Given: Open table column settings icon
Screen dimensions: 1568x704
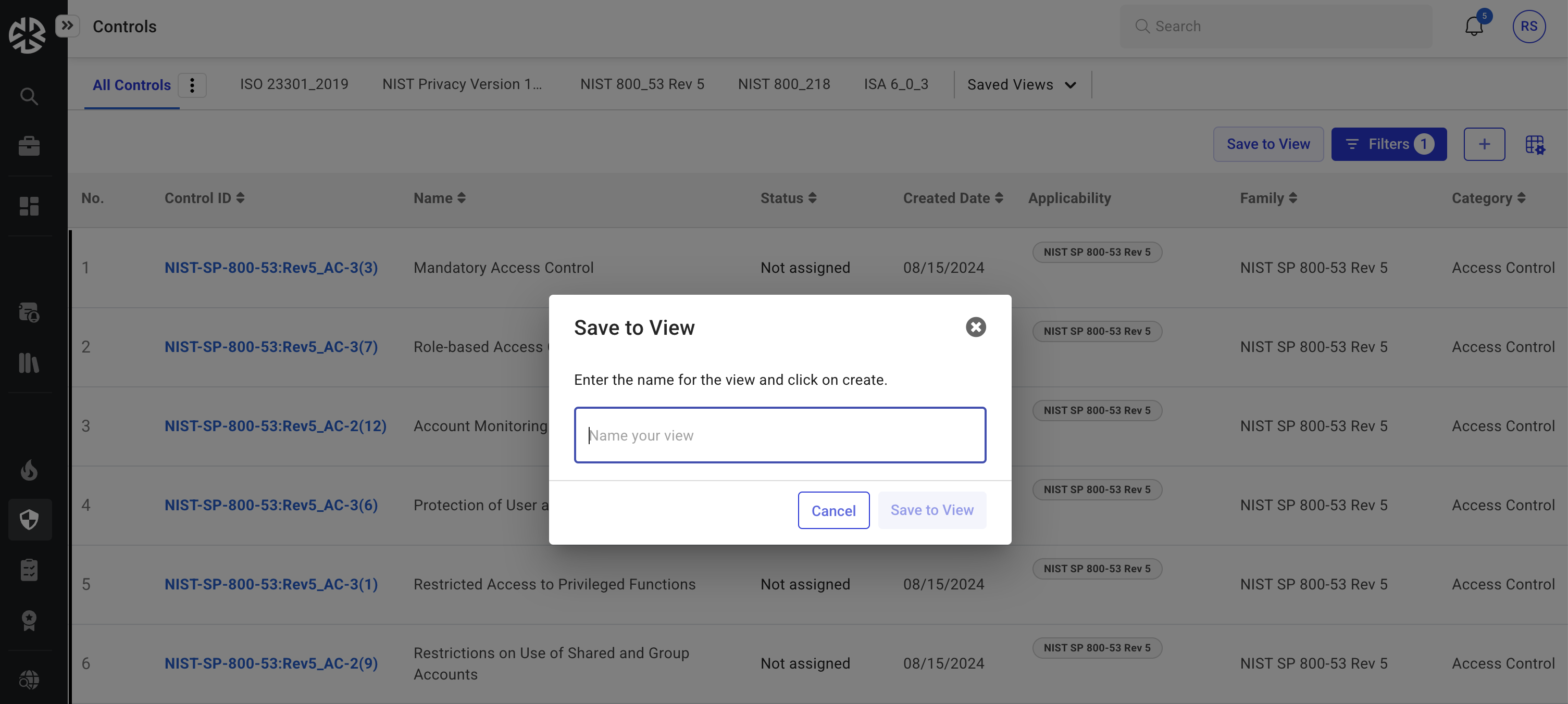Looking at the screenshot, I should point(1535,145).
